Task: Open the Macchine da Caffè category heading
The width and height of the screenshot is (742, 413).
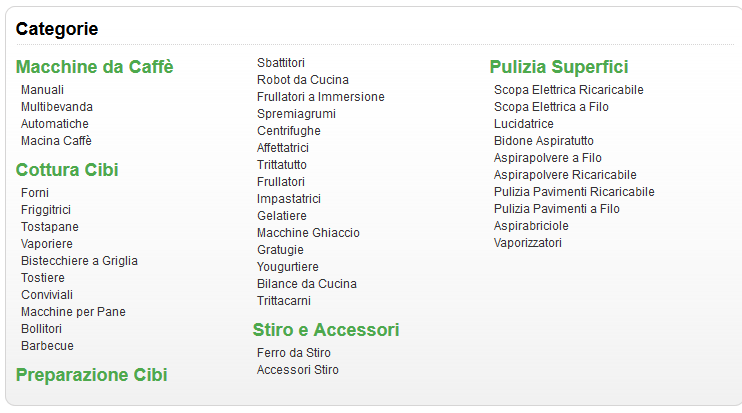Action: pos(94,67)
